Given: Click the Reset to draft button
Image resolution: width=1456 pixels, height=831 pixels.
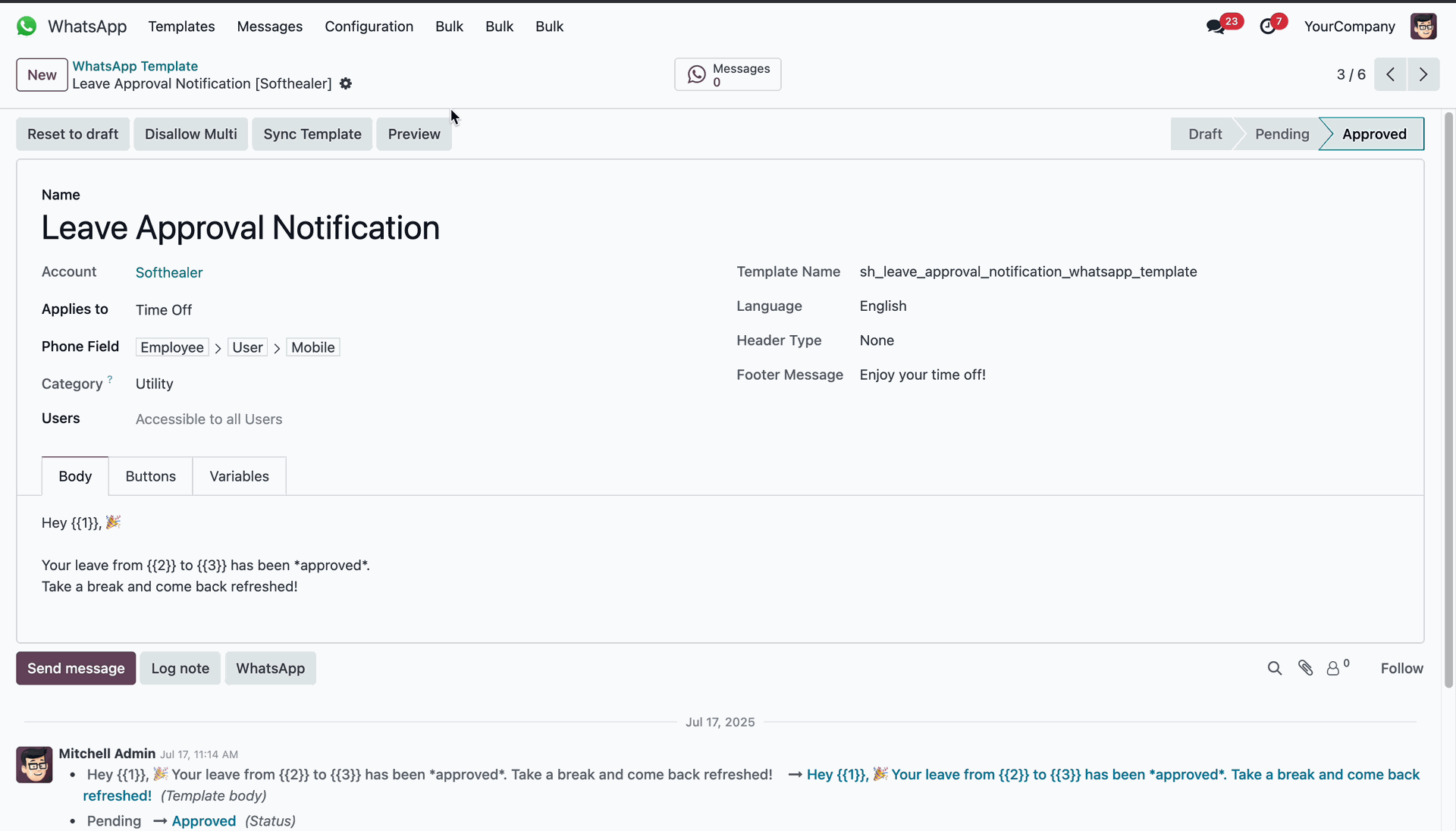Looking at the screenshot, I should point(73,134).
